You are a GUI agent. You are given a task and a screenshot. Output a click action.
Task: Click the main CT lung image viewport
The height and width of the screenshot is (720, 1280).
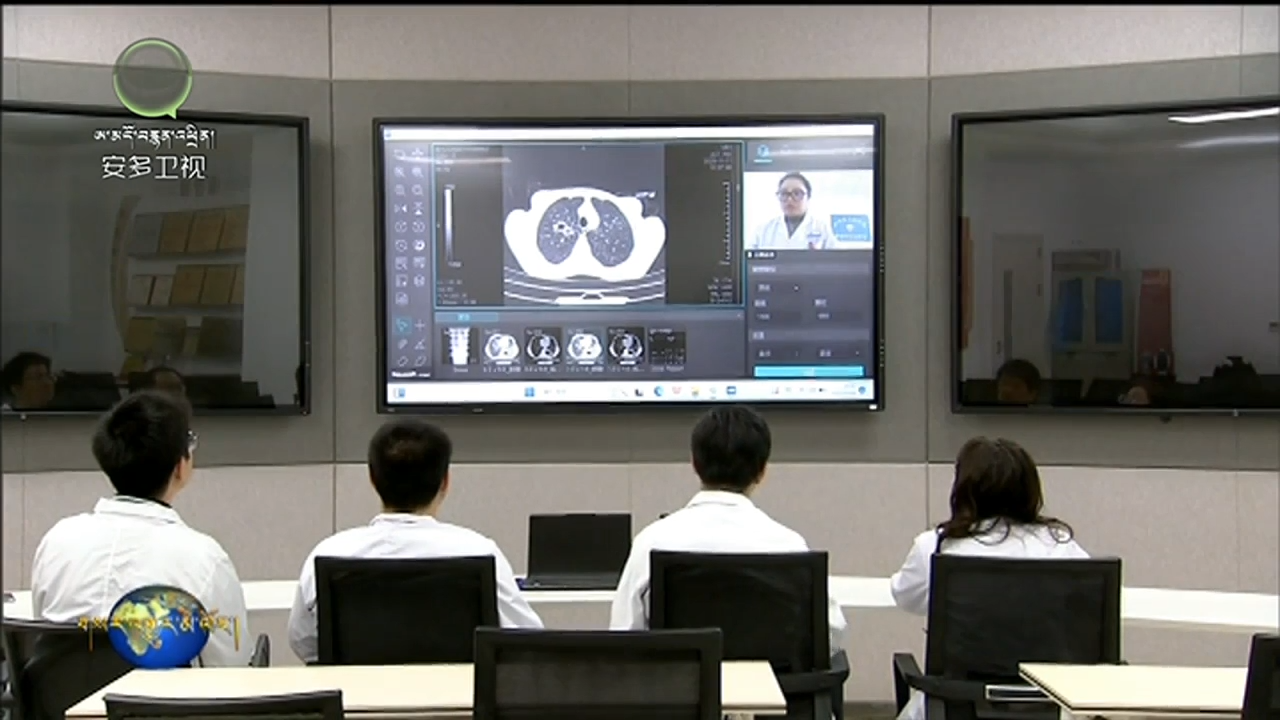[585, 230]
